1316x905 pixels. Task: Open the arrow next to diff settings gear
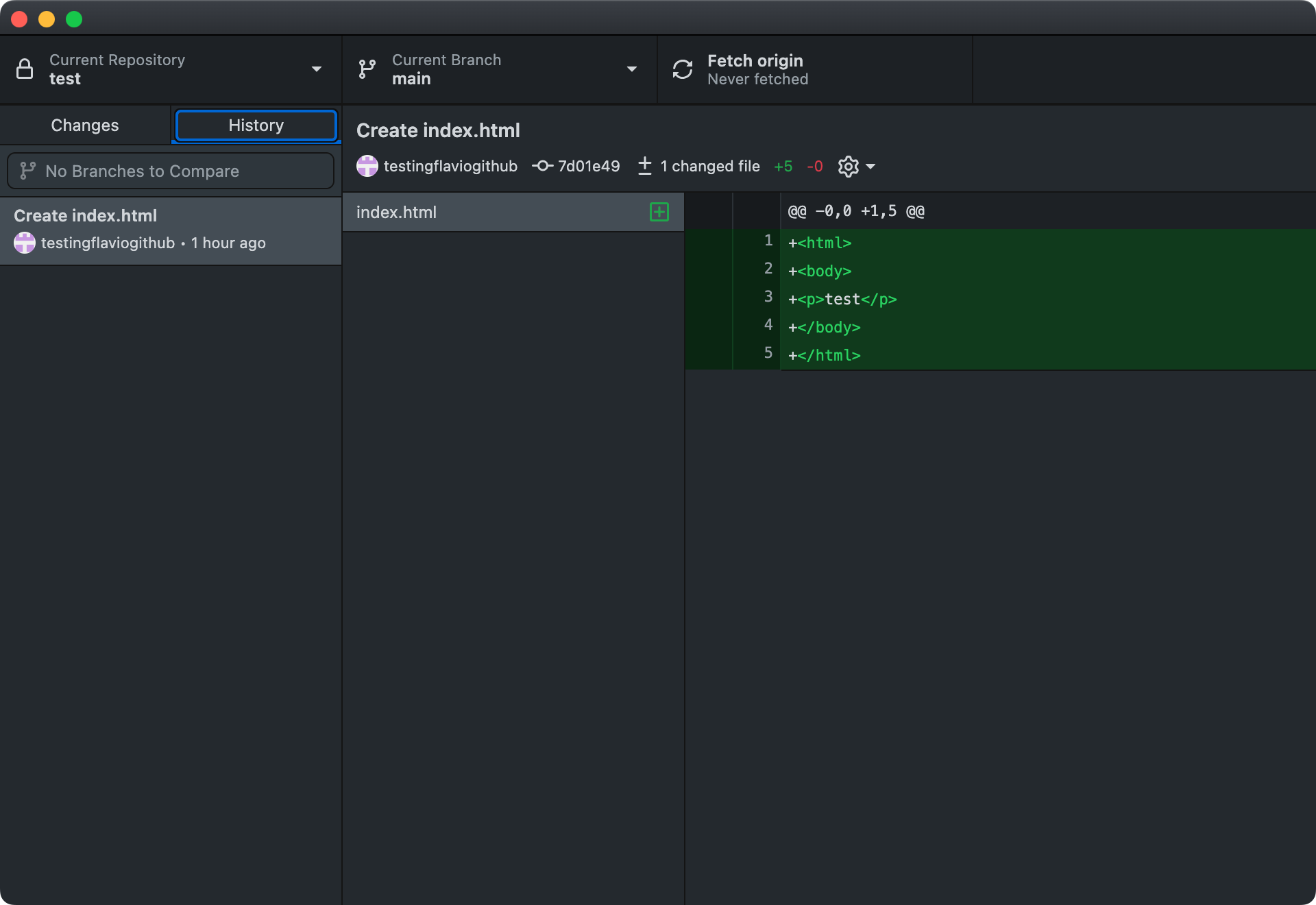(x=870, y=166)
